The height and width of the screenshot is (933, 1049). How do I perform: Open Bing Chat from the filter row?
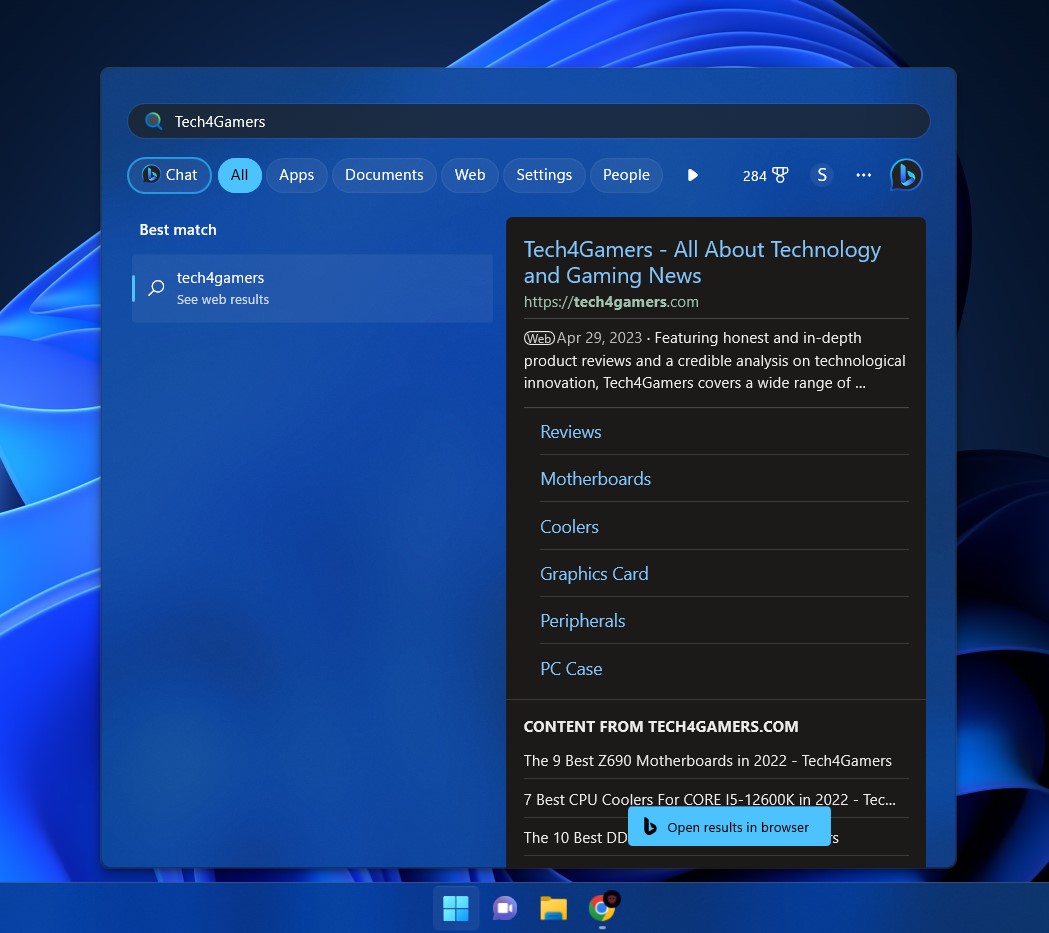[x=169, y=175]
